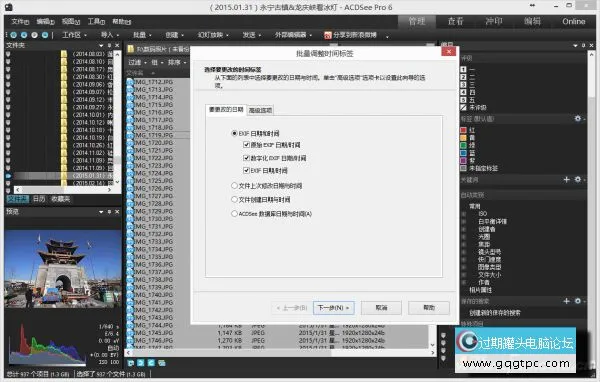The image size is (600, 382).
Task: Open the 外部编辑器 dropdown
Action: coord(293,35)
